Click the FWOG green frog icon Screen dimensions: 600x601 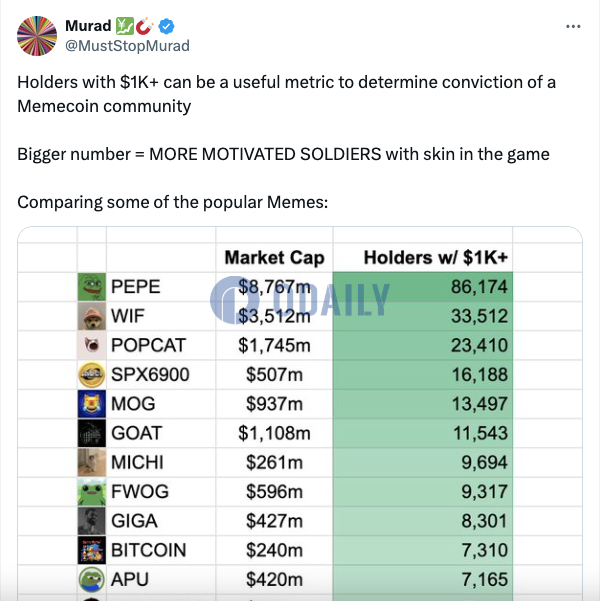(92, 492)
